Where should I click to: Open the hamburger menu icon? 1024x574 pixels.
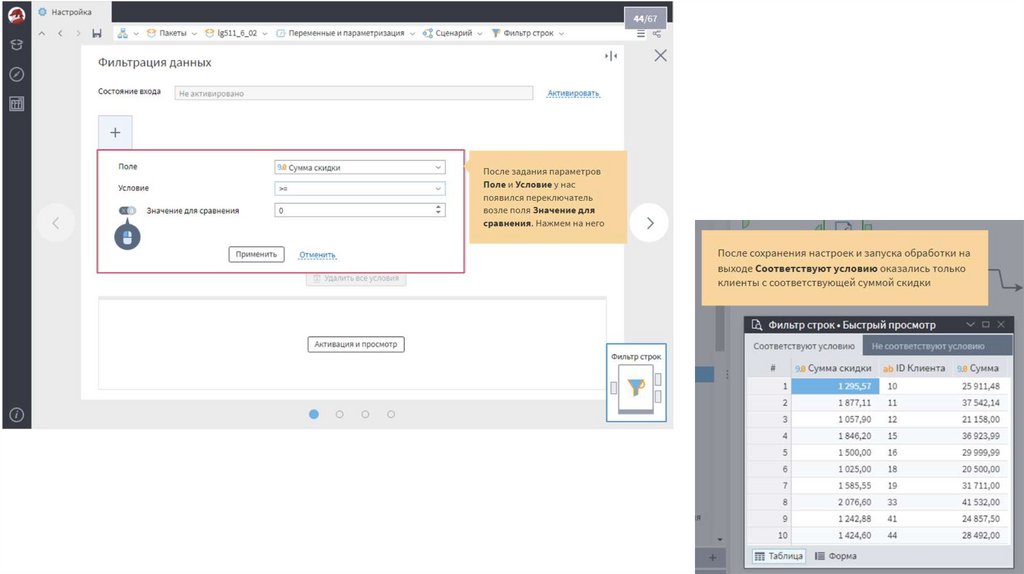click(641, 33)
